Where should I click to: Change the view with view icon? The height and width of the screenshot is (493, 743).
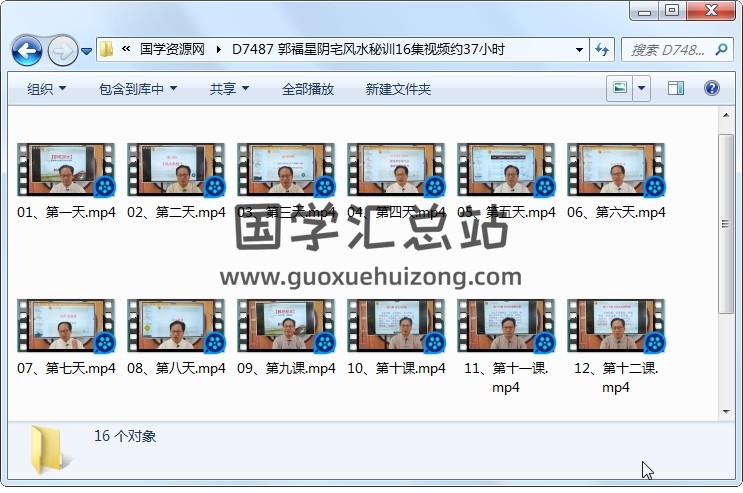pyautogui.click(x=619, y=88)
